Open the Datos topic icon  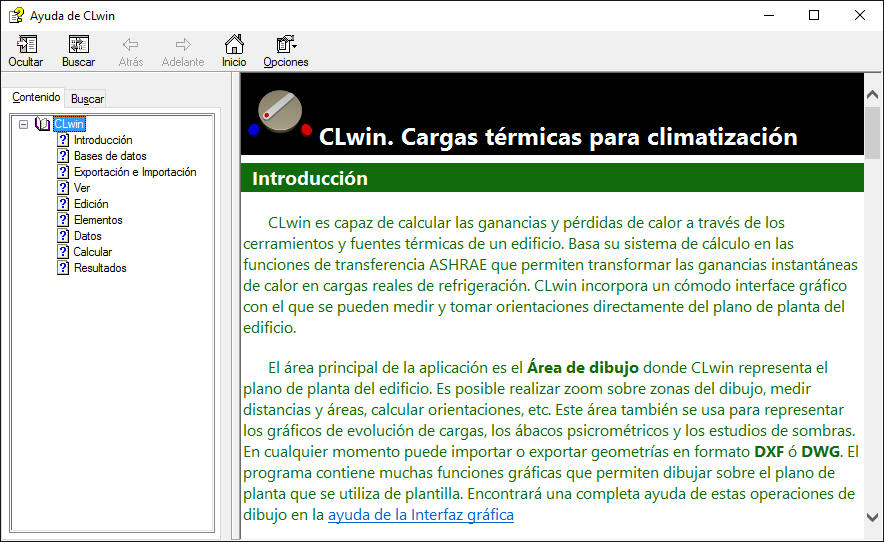click(x=63, y=236)
